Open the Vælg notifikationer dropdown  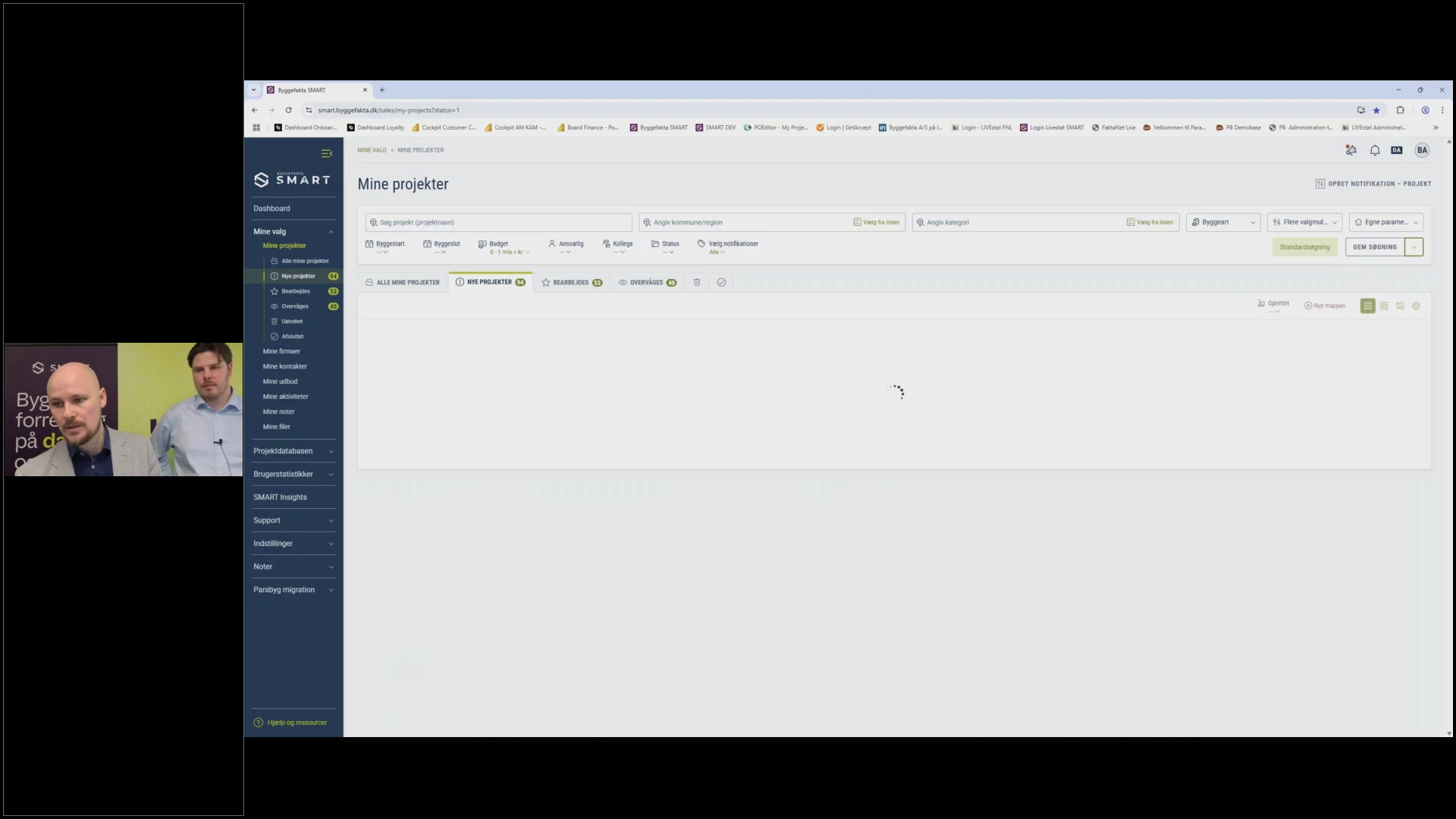coord(727,247)
